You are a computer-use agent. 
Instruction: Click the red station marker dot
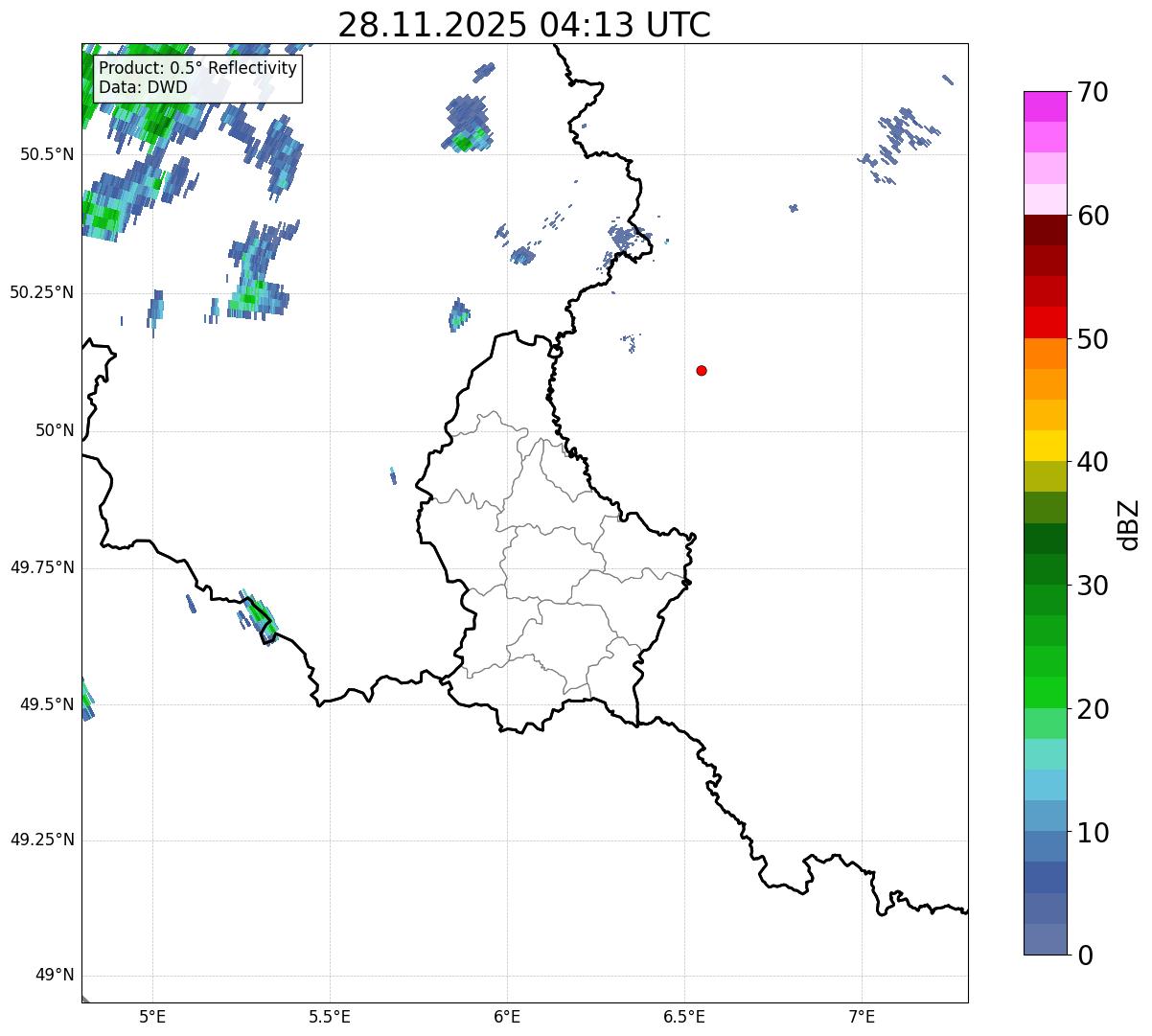pos(702,370)
